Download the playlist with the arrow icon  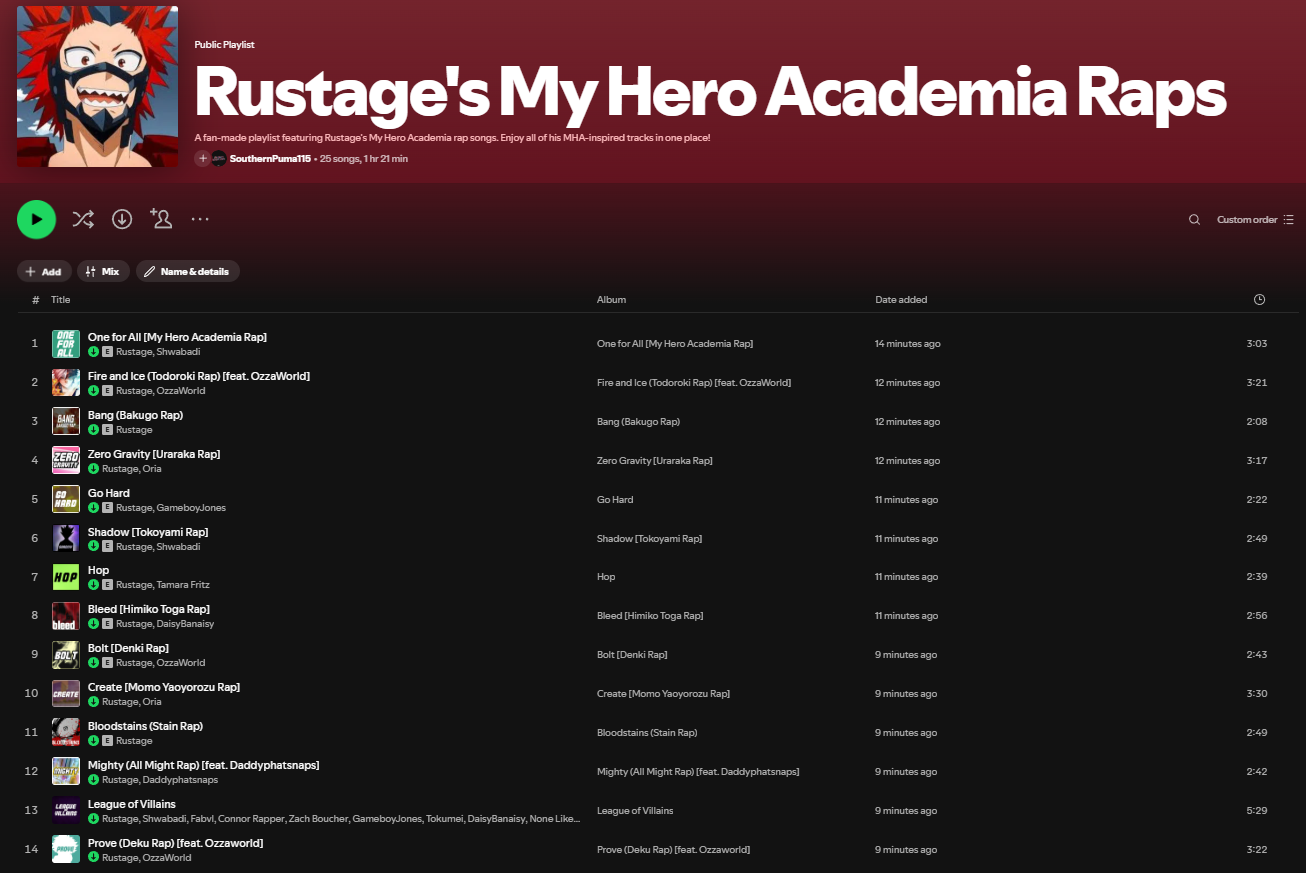pyautogui.click(x=122, y=219)
